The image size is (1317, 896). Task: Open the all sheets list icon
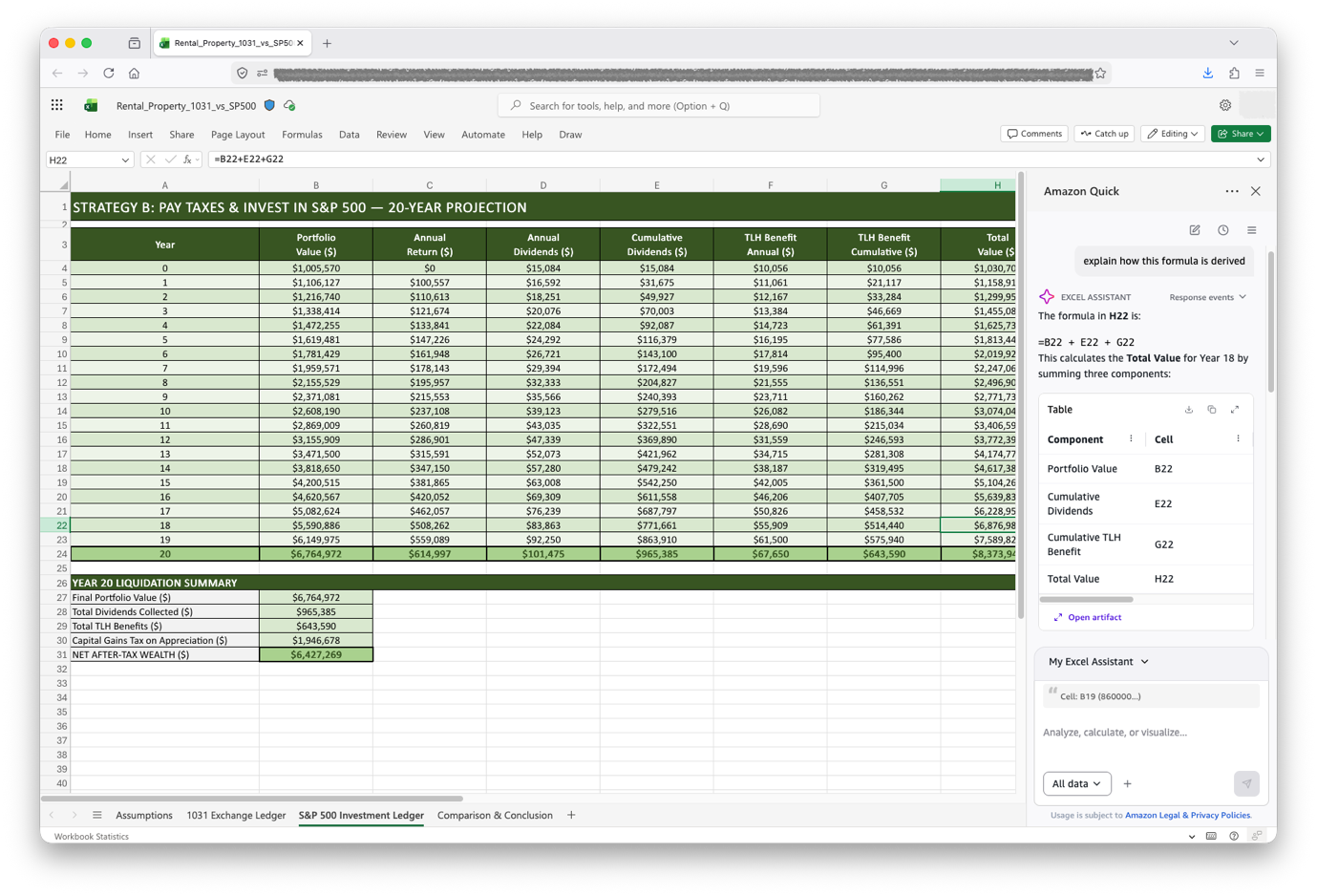pyautogui.click(x=97, y=815)
